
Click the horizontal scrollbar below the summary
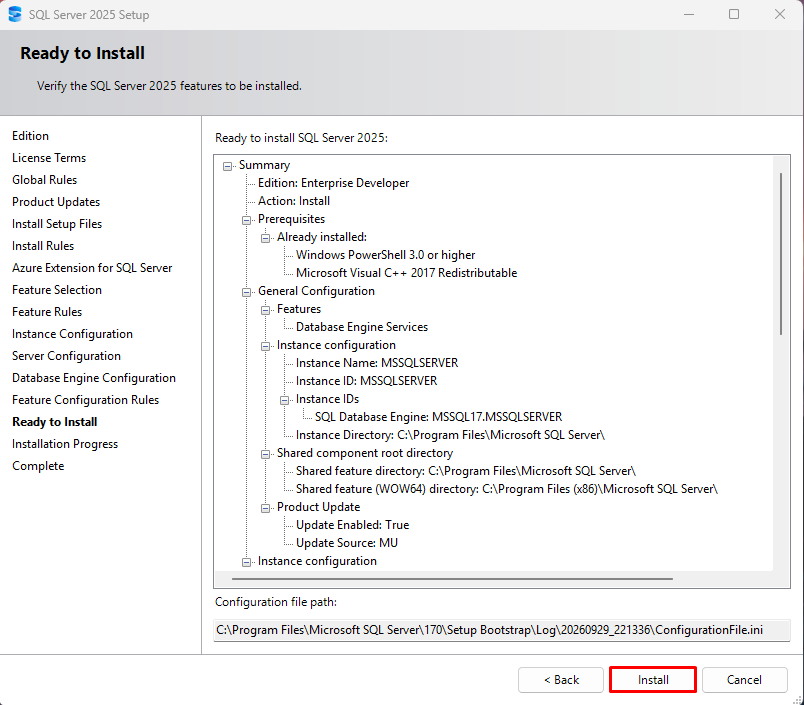tap(452, 579)
